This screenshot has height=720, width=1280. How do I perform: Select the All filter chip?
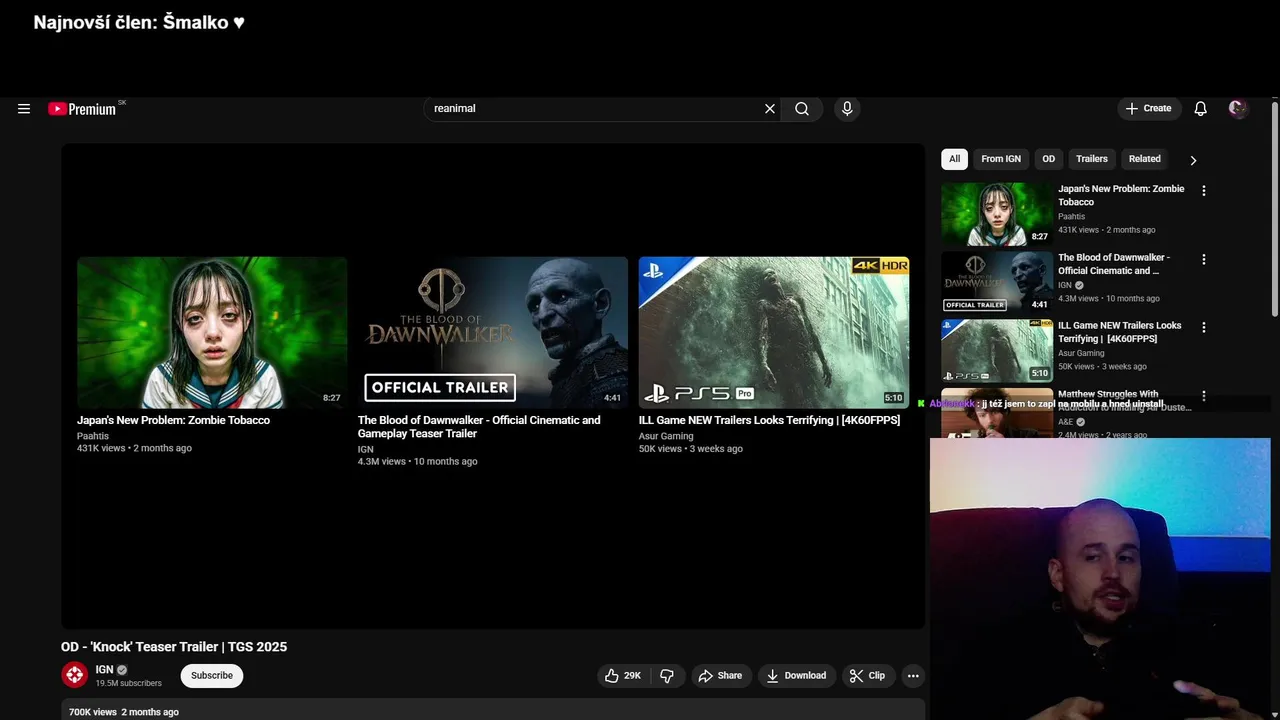(955, 159)
